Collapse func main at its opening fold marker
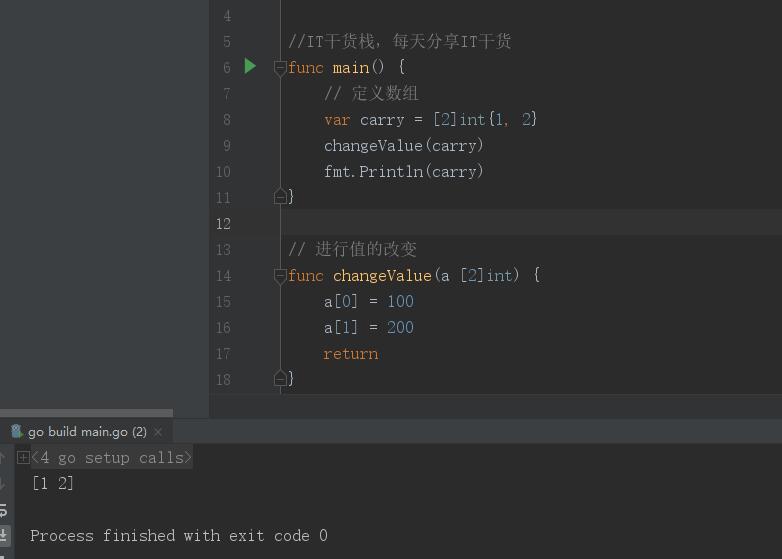 click(x=280, y=68)
